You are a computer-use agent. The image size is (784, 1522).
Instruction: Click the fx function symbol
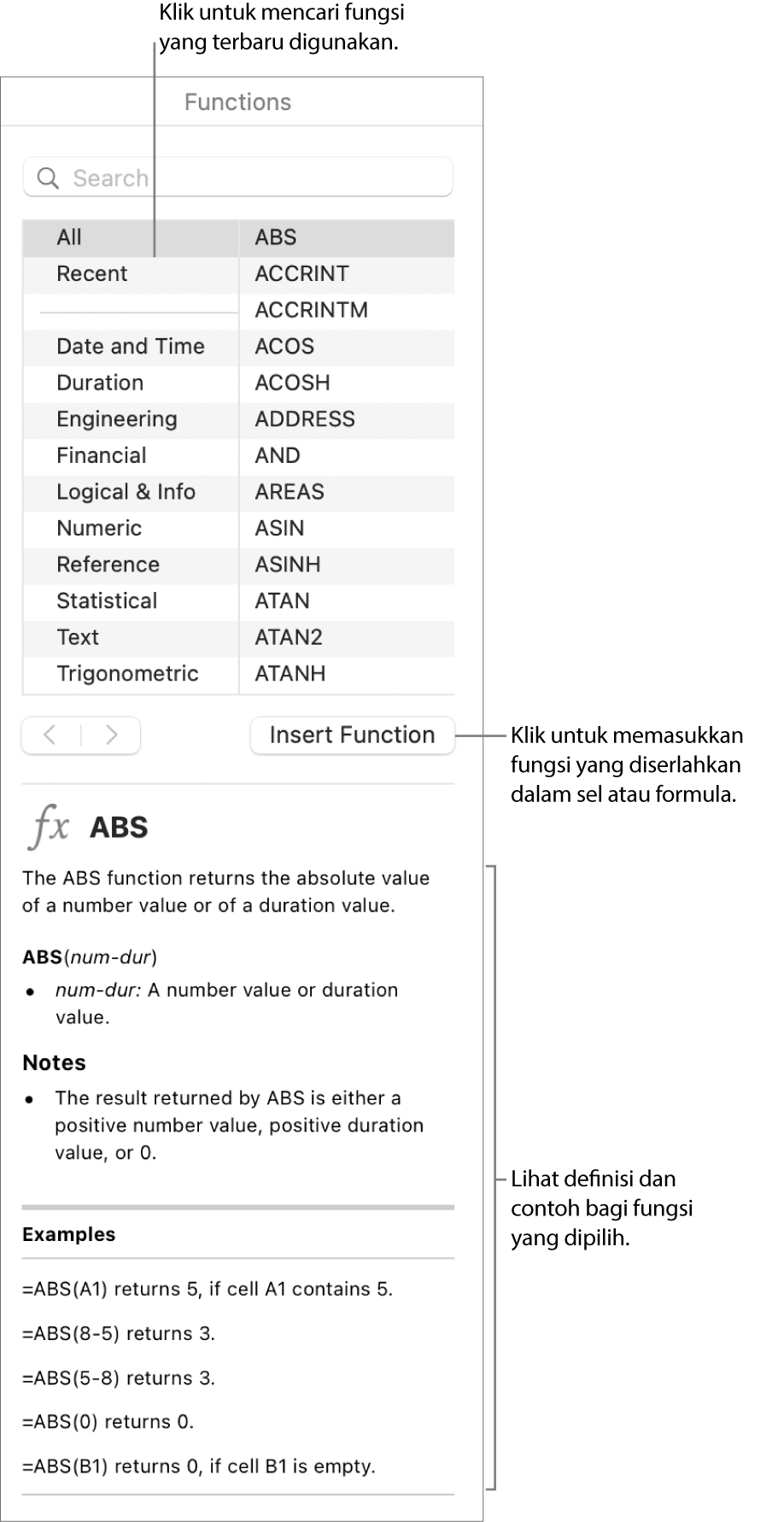[50, 827]
